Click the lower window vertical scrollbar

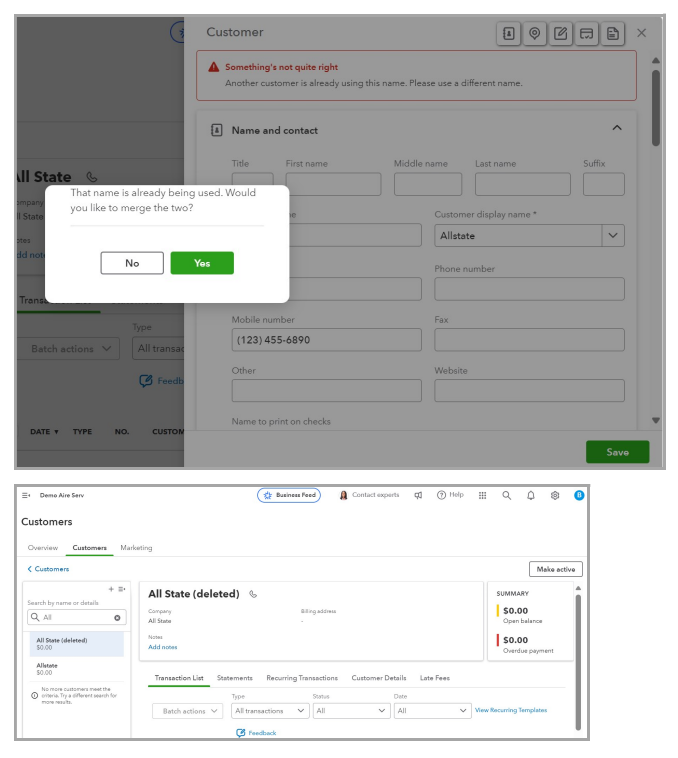(578, 662)
